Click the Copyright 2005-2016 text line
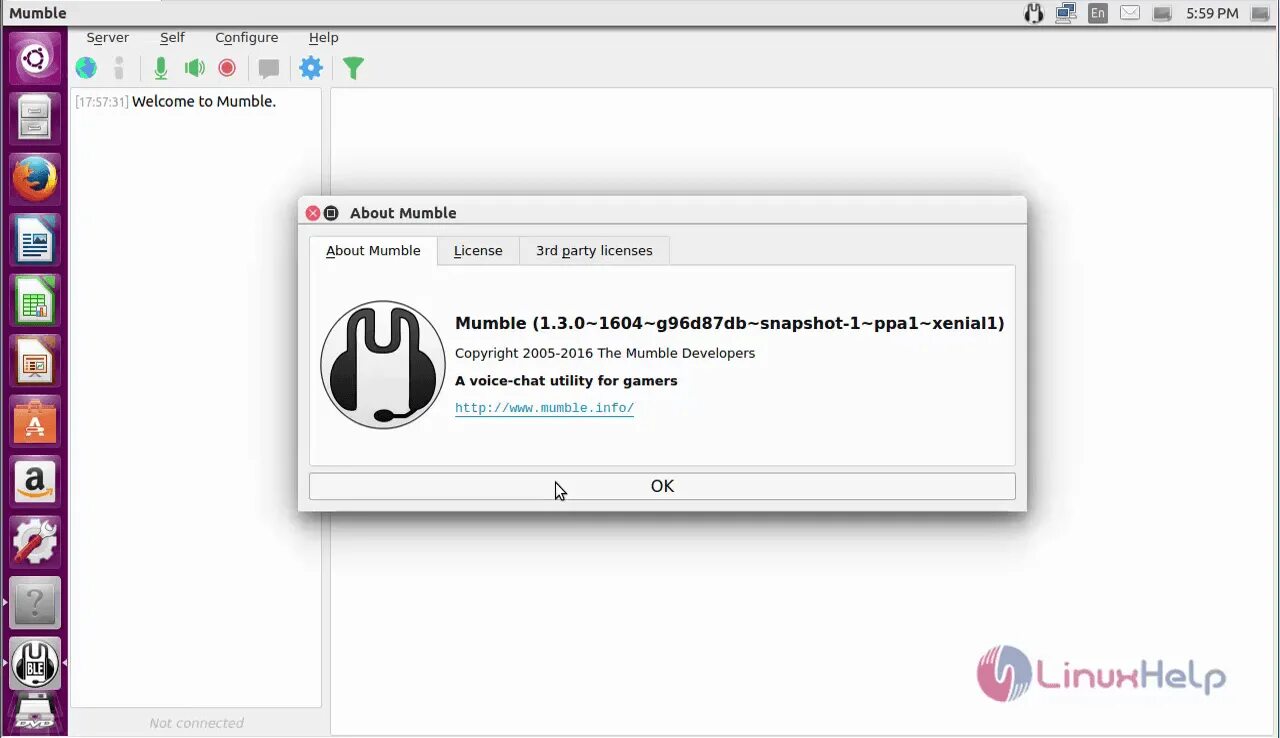Screen dimensions: 1280x738 [605, 353]
